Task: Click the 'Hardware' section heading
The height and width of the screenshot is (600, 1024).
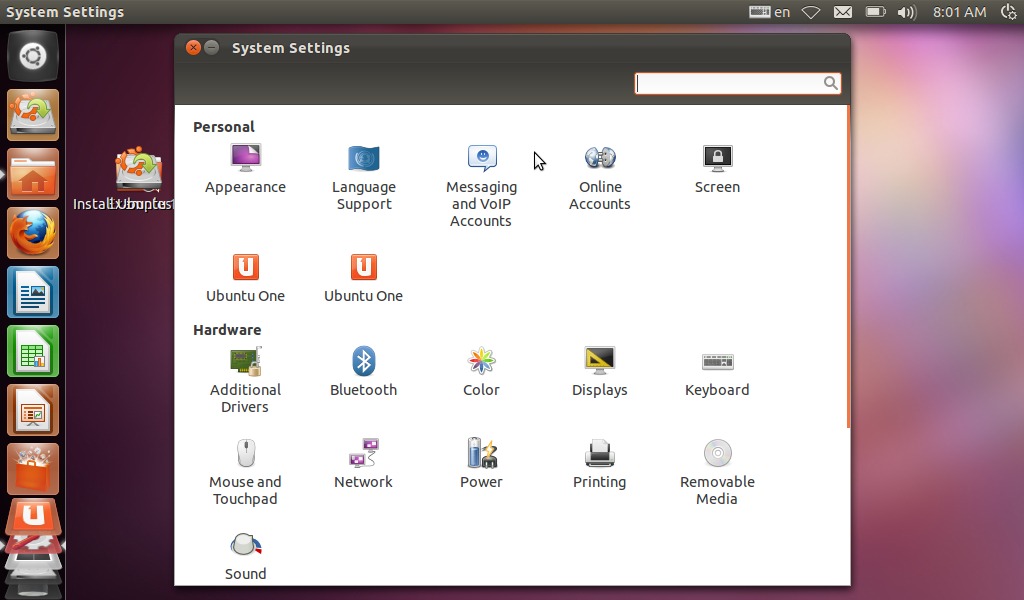Action: point(227,330)
